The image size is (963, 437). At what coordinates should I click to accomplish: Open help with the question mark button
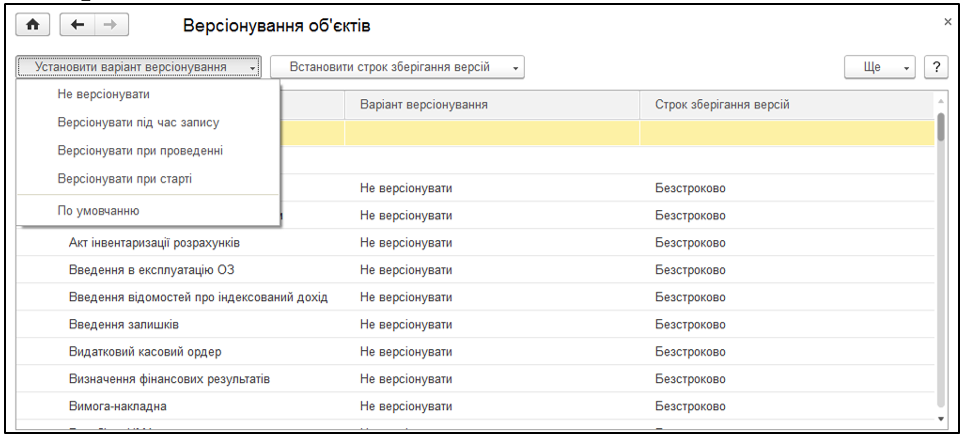[x=936, y=67]
